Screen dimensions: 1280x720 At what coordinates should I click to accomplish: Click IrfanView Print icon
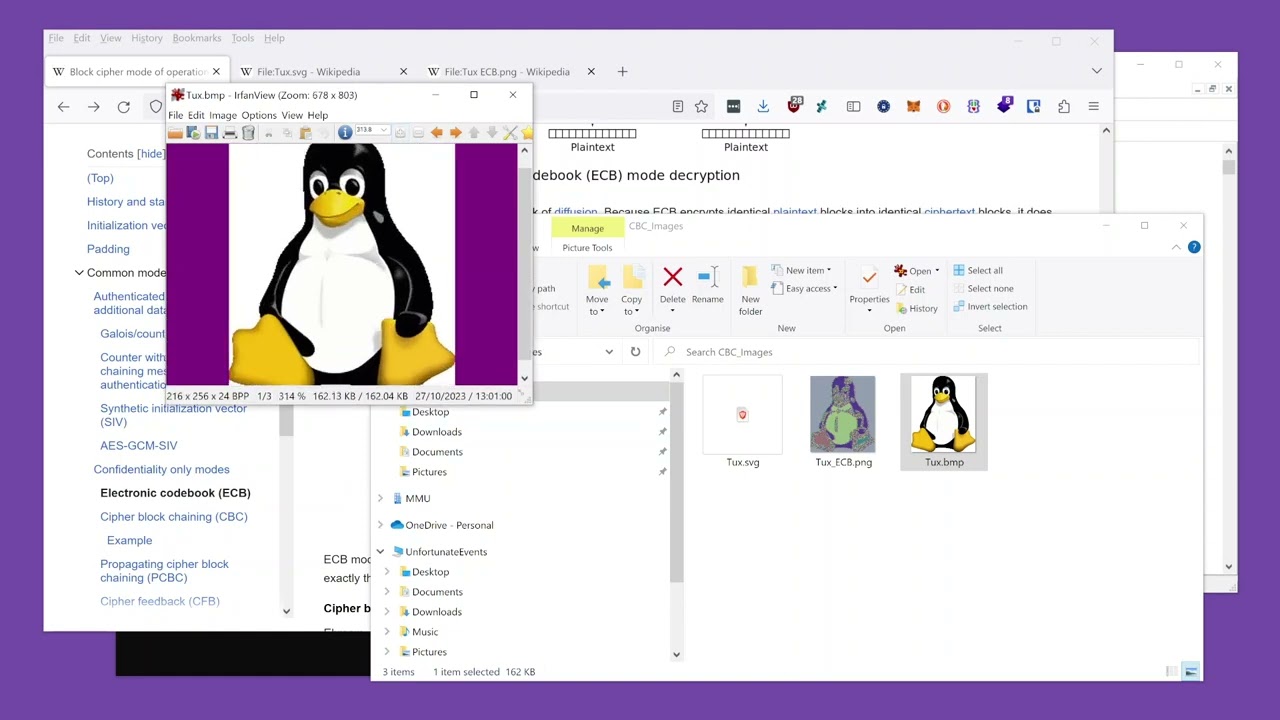click(230, 133)
